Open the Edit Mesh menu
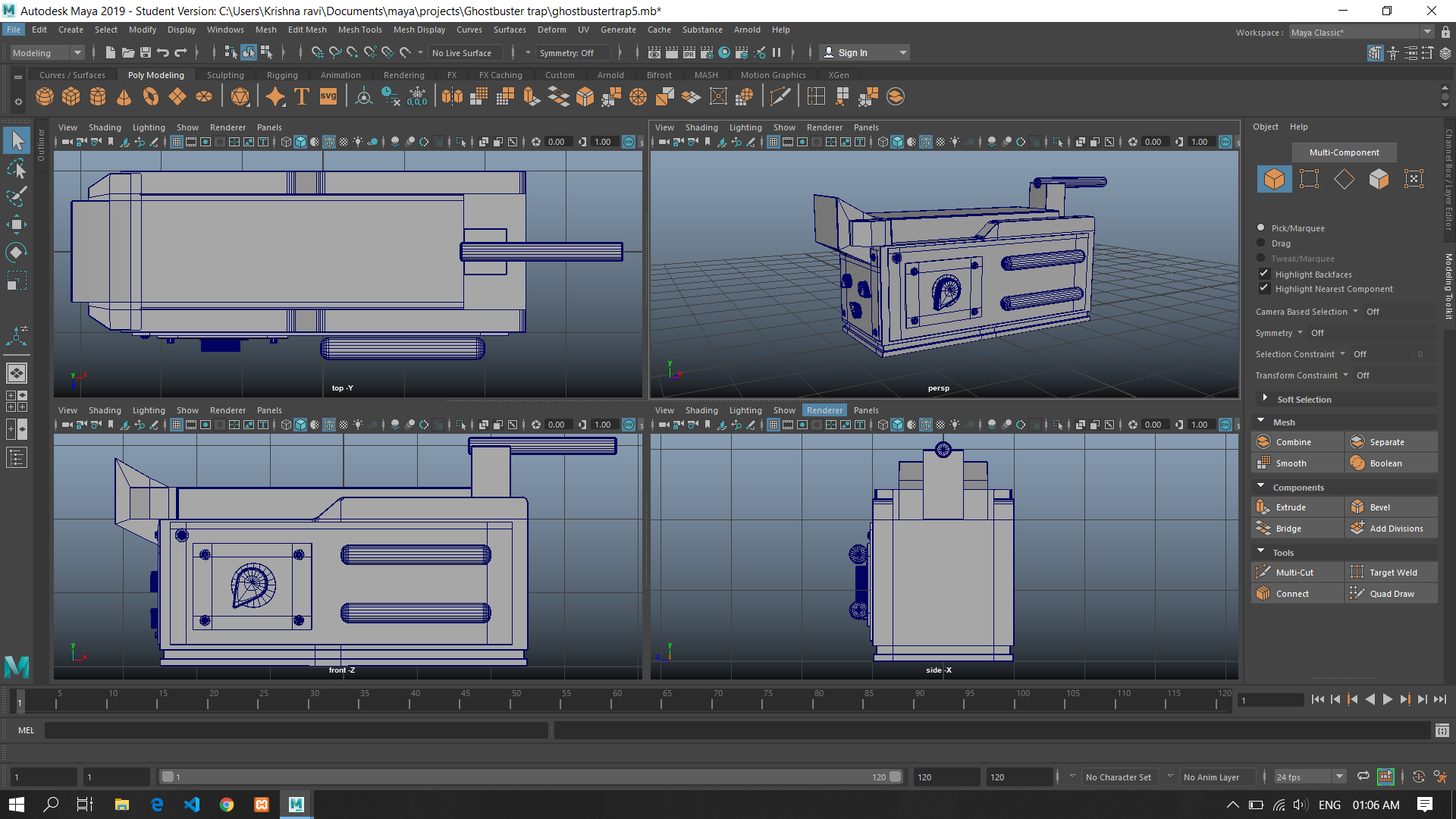1456x819 pixels. [x=307, y=30]
